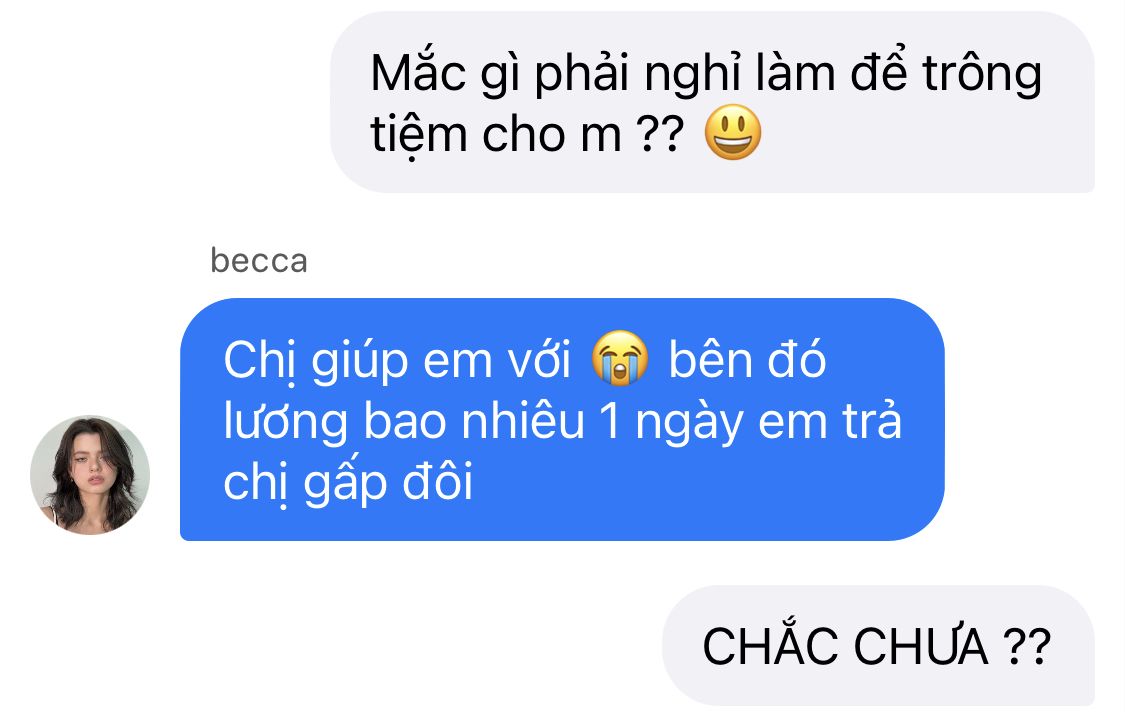Click the word "Mắc" starting the first message
This screenshot has height=712, width=1125.
(418, 74)
